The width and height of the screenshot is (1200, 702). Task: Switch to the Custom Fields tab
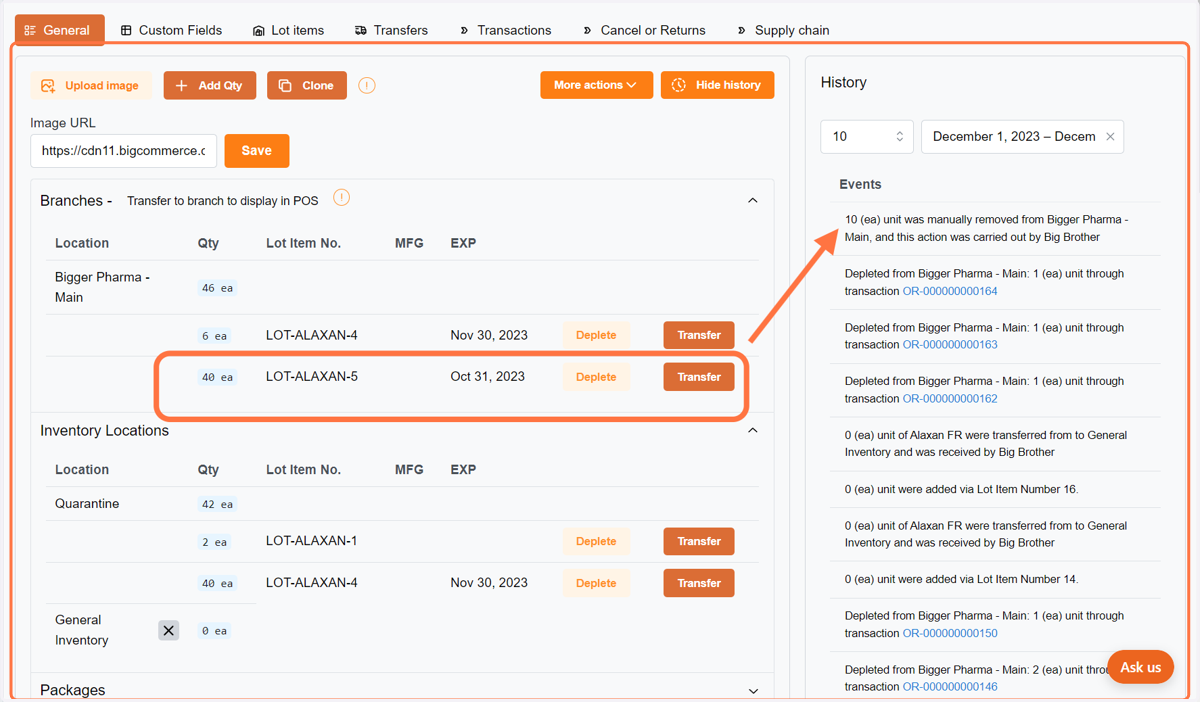(171, 30)
